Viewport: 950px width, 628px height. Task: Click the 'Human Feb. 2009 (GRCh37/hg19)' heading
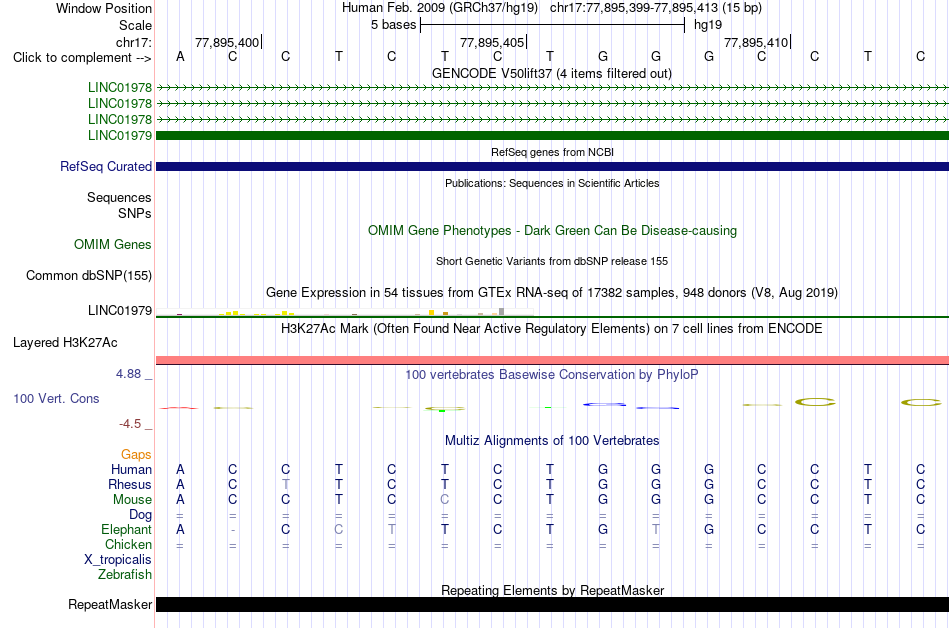(440, 8)
